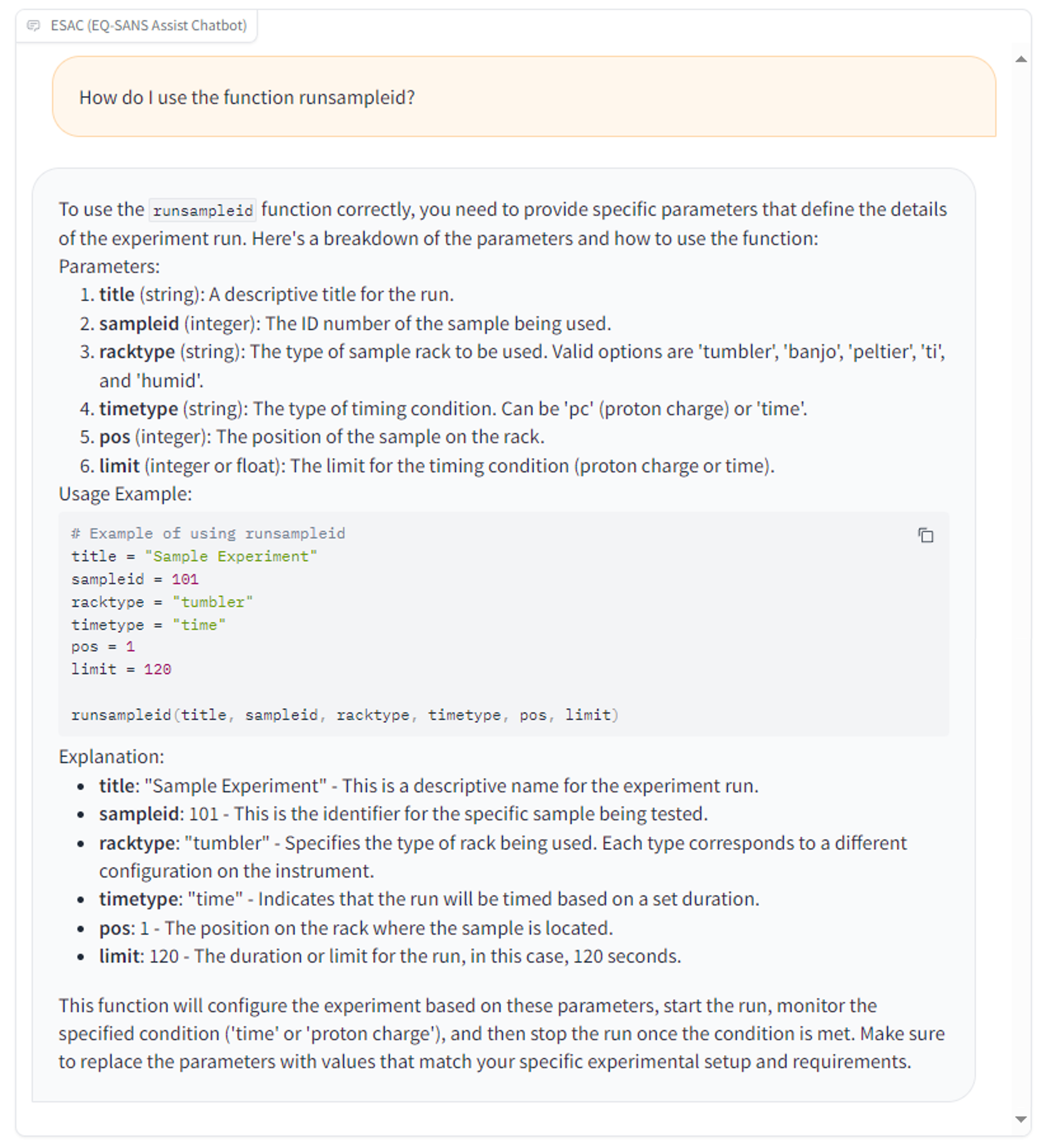Click the scrollbar track beside the chat
Screen dimensions: 1057x1148
pos(1021,572)
